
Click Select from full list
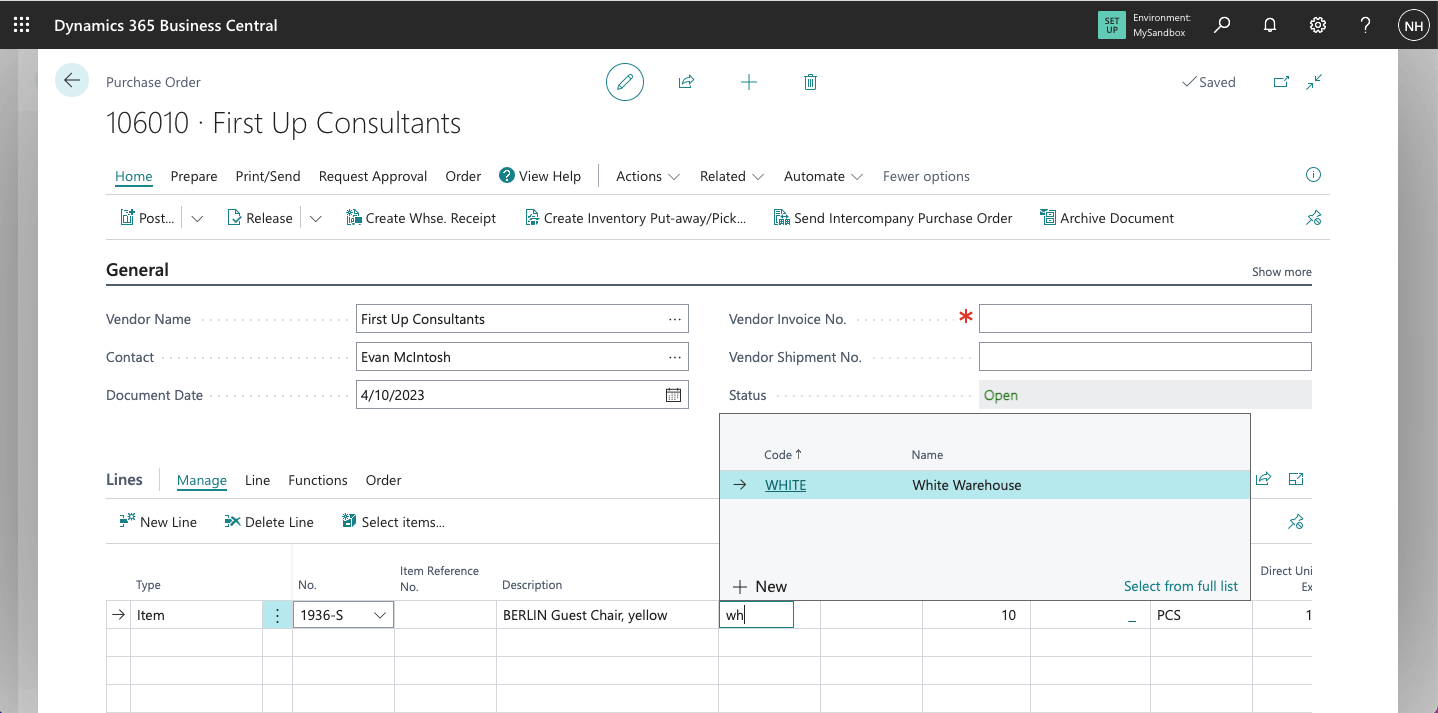(1180, 586)
